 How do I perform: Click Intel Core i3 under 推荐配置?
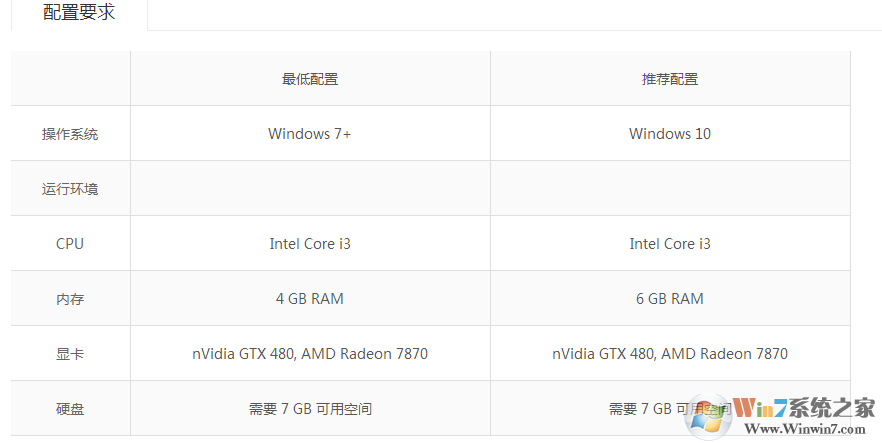click(670, 244)
